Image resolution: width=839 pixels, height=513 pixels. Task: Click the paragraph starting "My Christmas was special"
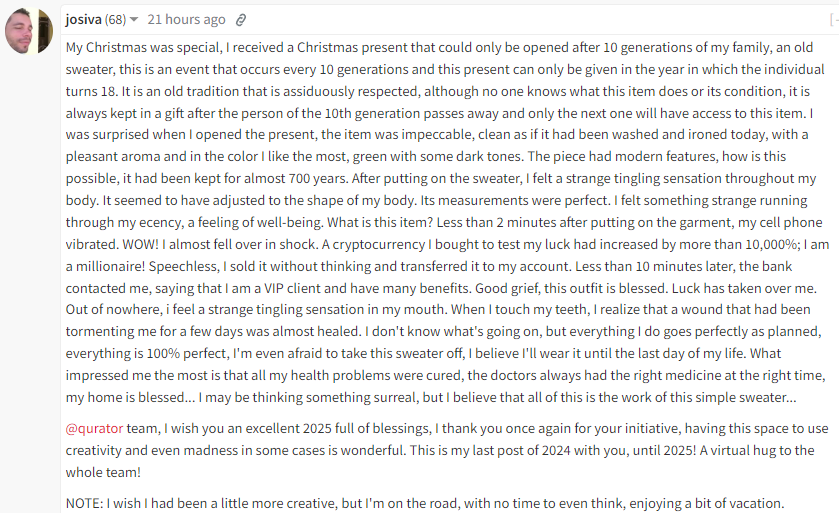coord(447,222)
